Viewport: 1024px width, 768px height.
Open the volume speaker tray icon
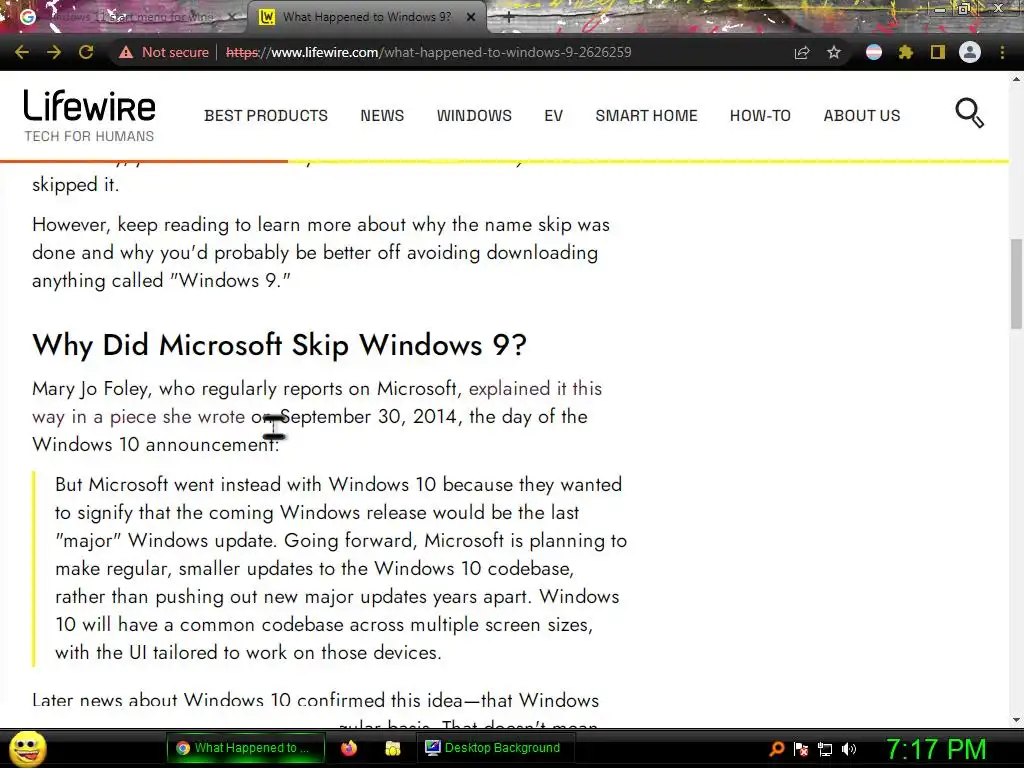coord(849,749)
